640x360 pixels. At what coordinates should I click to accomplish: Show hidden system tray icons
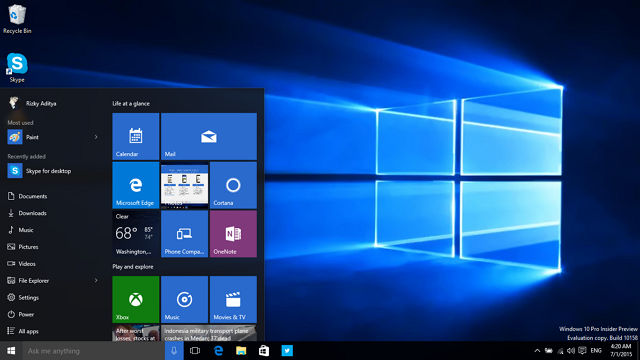click(537, 351)
